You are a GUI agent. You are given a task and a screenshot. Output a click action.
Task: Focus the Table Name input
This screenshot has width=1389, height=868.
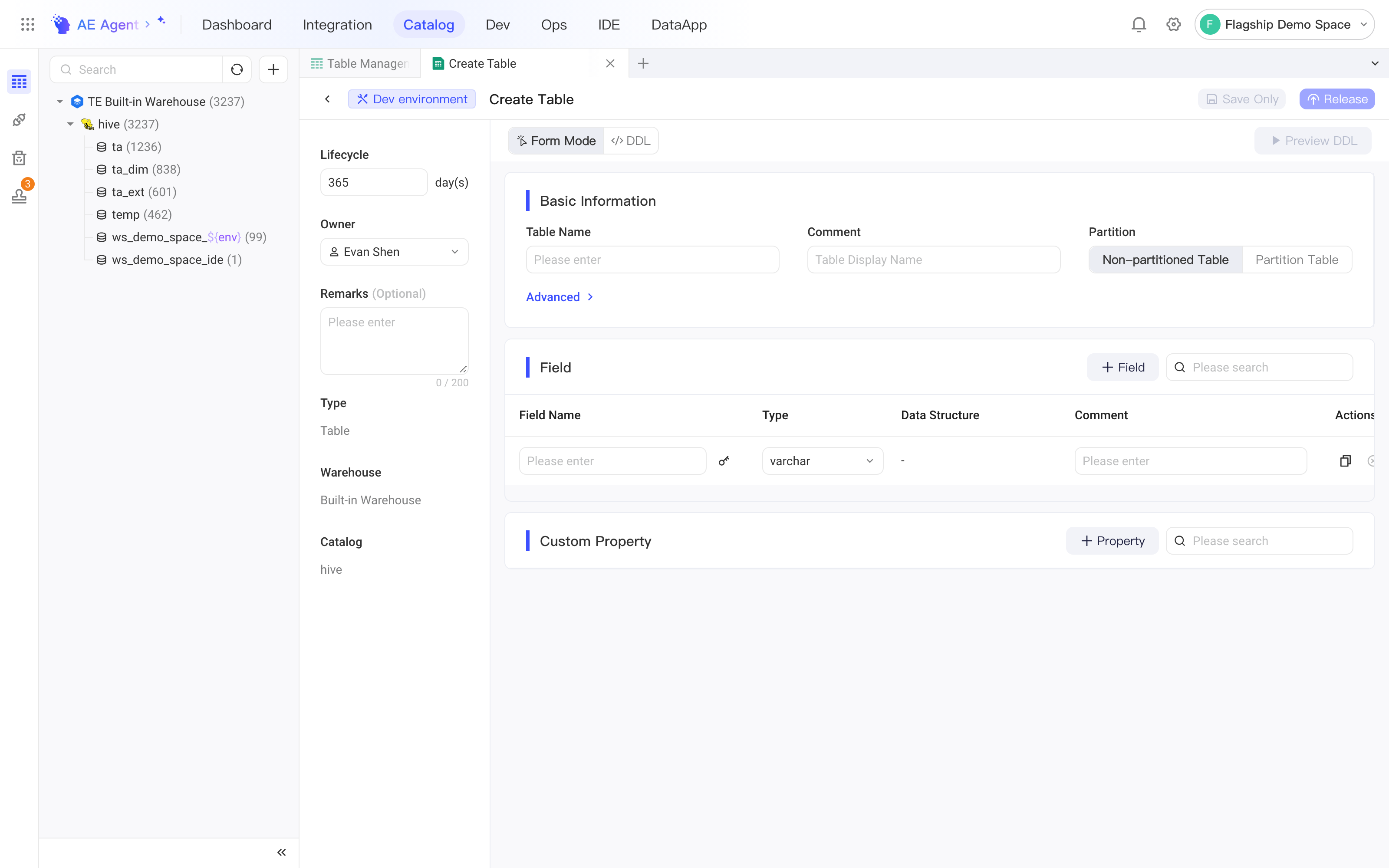[652, 260]
